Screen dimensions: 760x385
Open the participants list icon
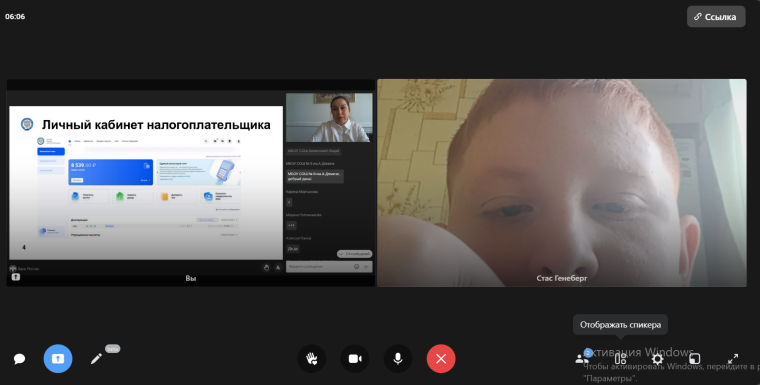pyautogui.click(x=582, y=359)
